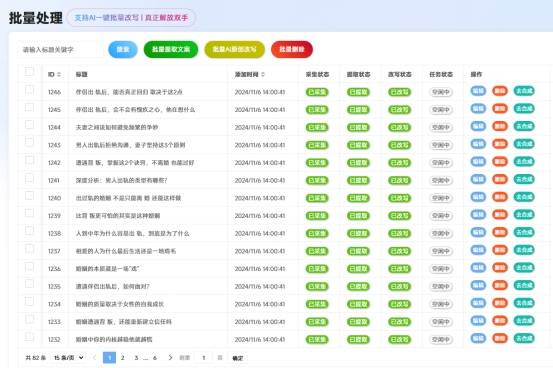This screenshot has width=553, height=368.
Task: Click the blue 编辑 button for row 1244
Action: click(x=478, y=126)
